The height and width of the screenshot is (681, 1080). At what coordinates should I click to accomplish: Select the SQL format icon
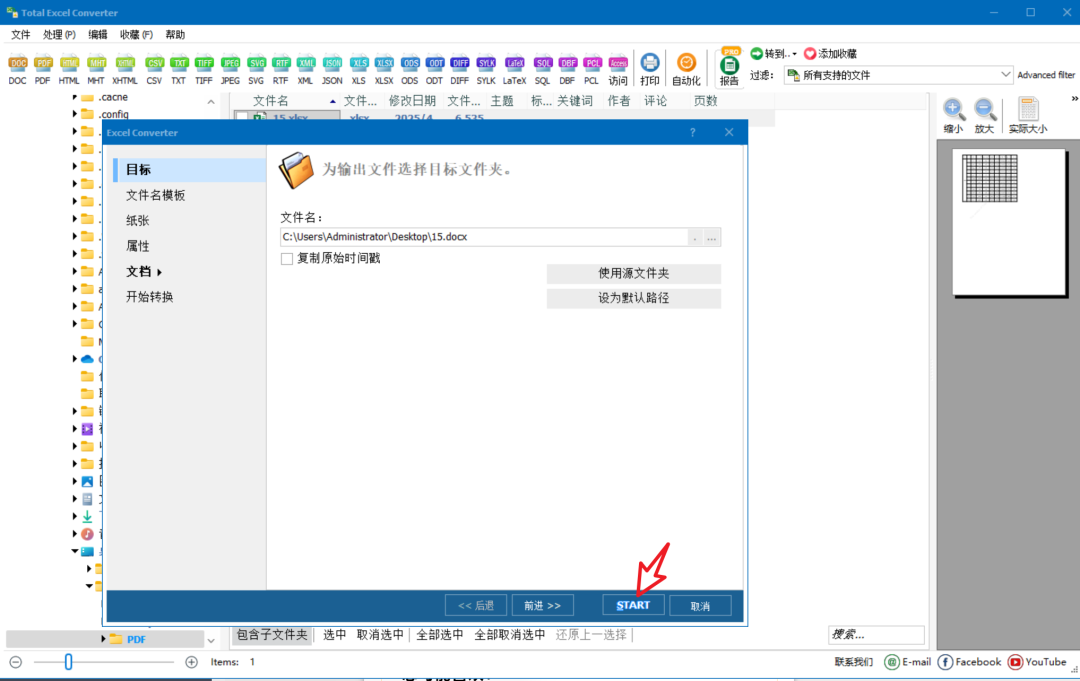[543, 70]
